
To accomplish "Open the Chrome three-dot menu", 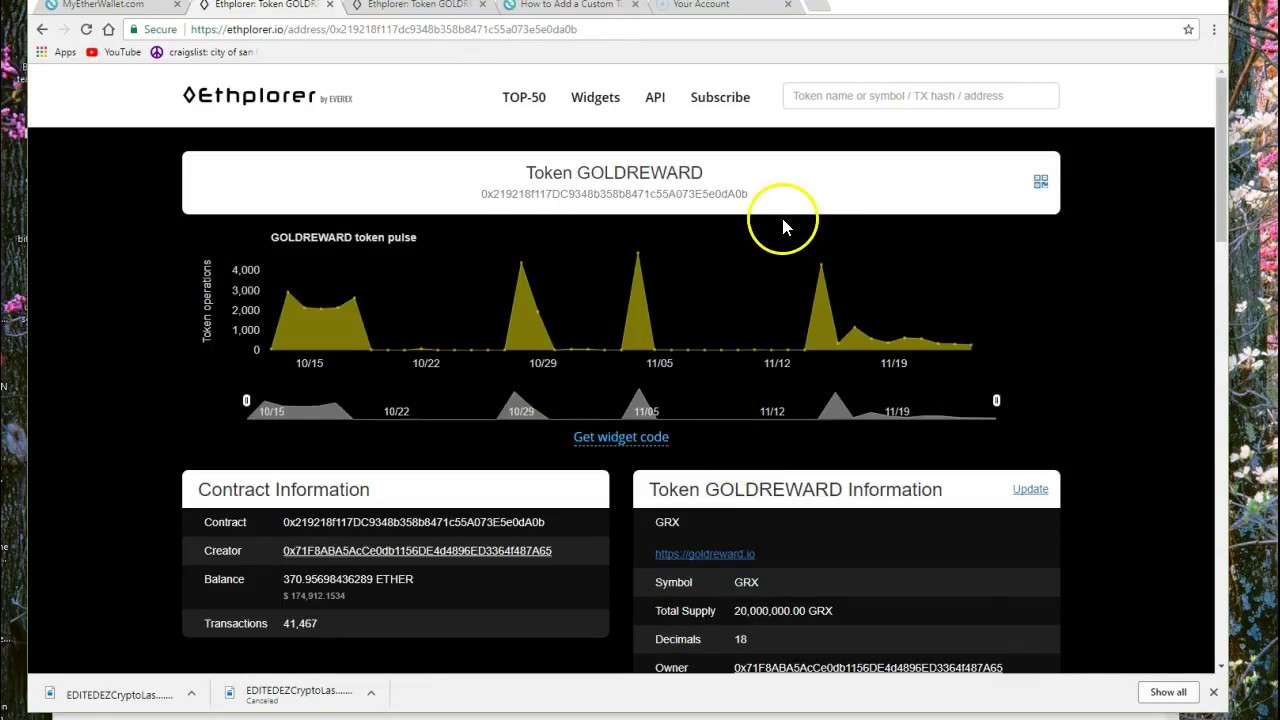I will pyautogui.click(x=1214, y=29).
